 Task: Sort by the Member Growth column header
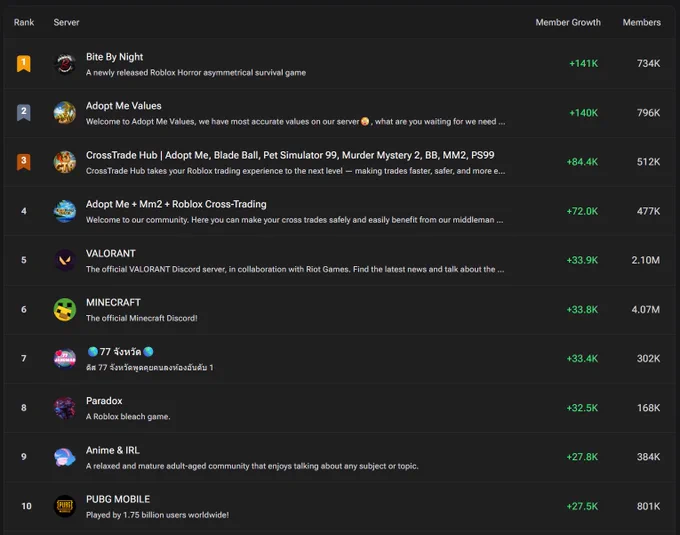[568, 23]
